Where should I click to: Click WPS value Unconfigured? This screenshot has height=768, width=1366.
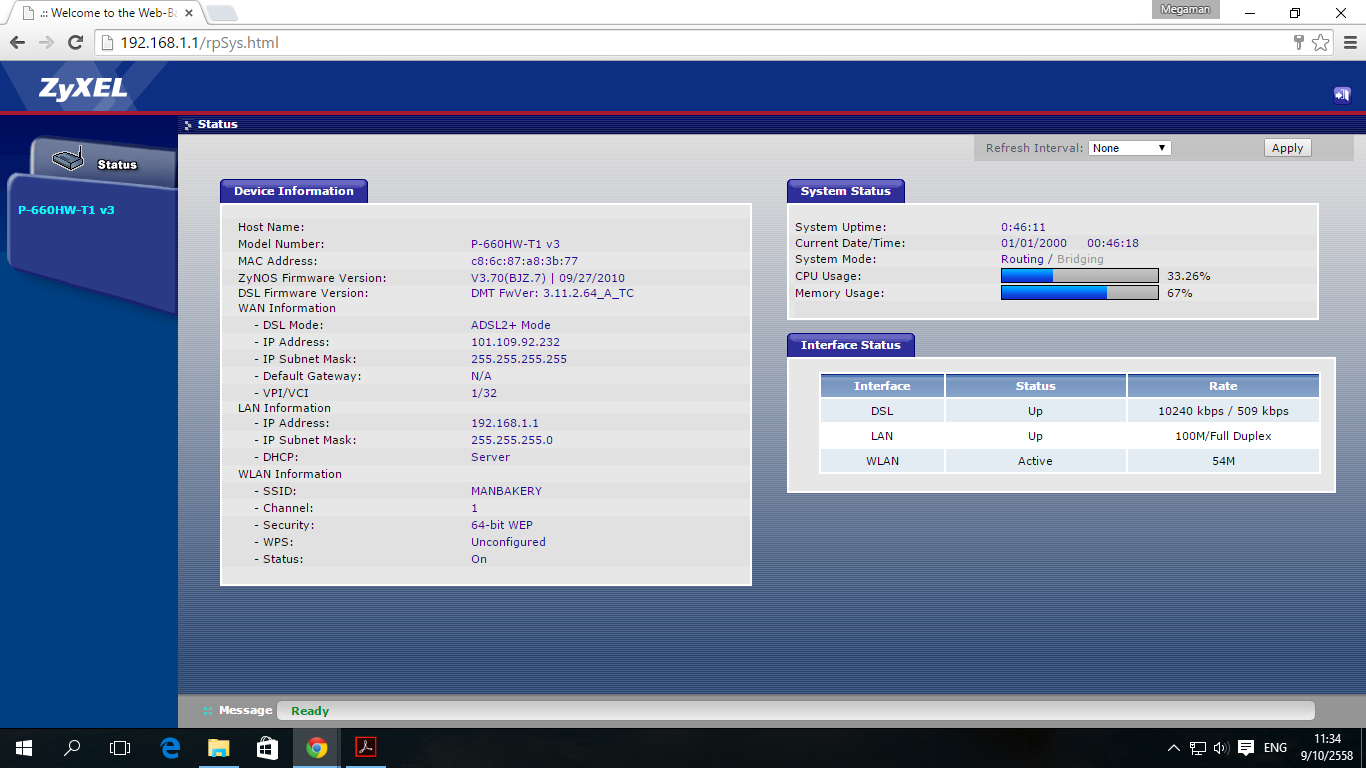pos(508,542)
